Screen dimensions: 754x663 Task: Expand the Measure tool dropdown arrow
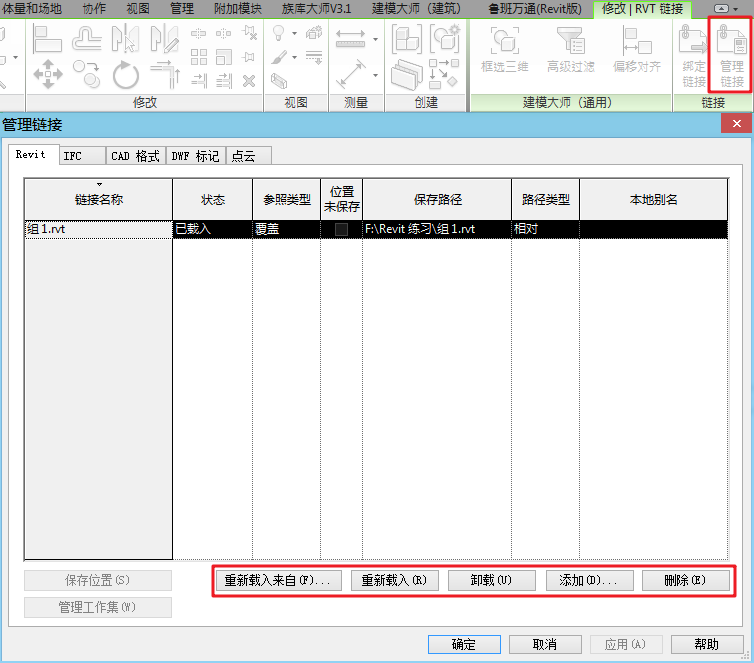(375, 39)
